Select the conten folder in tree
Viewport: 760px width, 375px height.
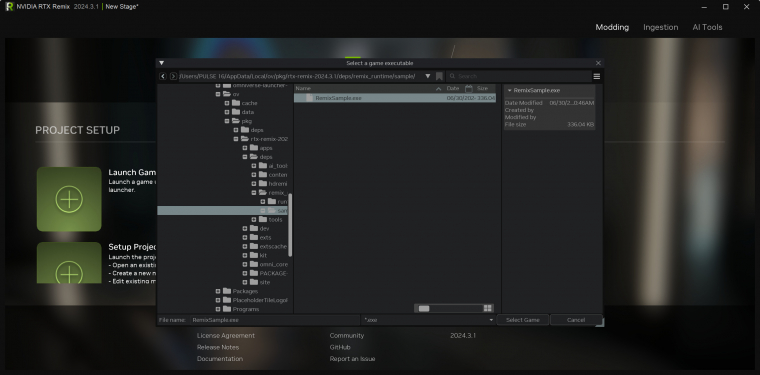(x=277, y=175)
